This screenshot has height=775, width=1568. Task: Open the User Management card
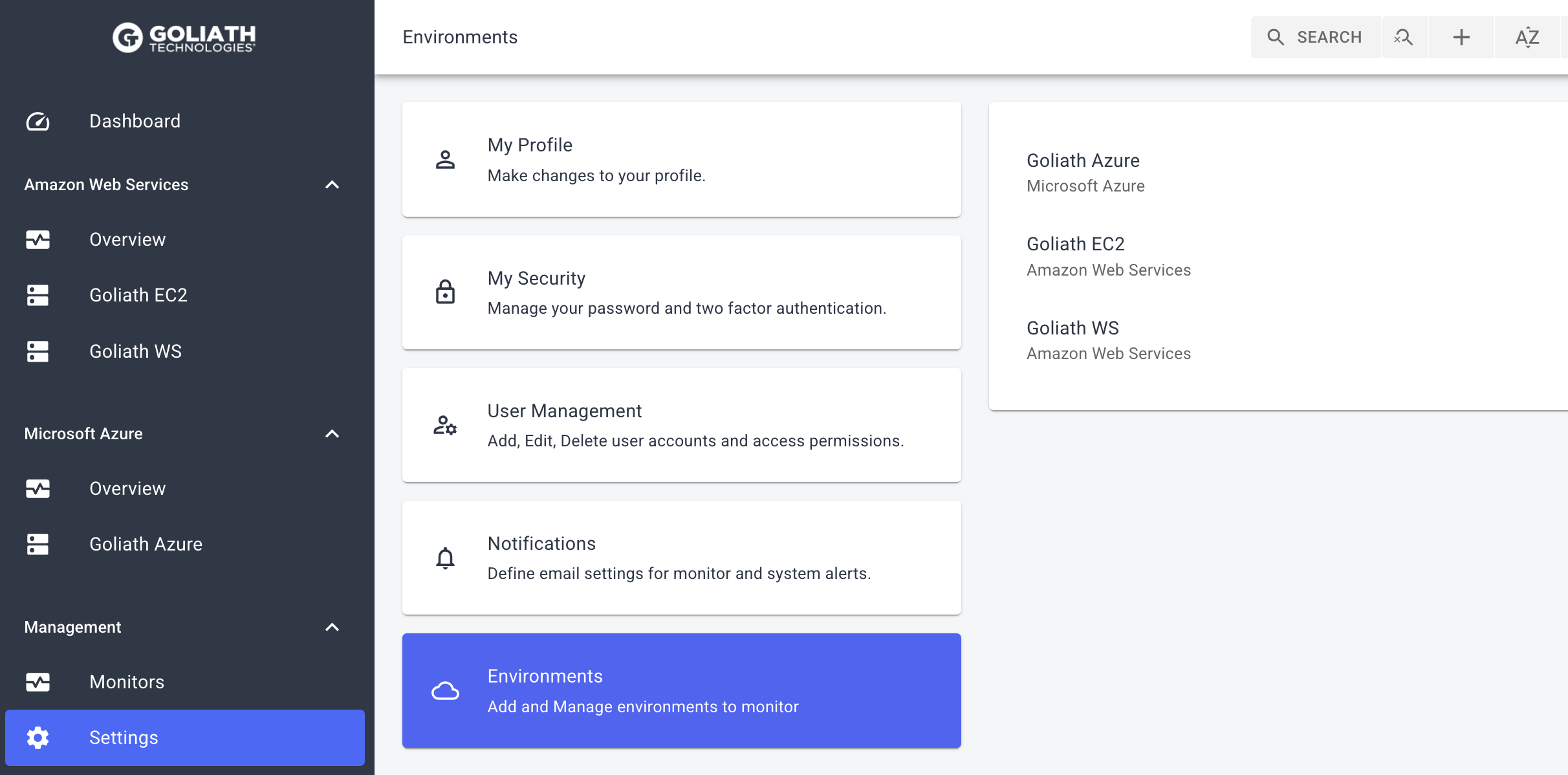pos(682,425)
